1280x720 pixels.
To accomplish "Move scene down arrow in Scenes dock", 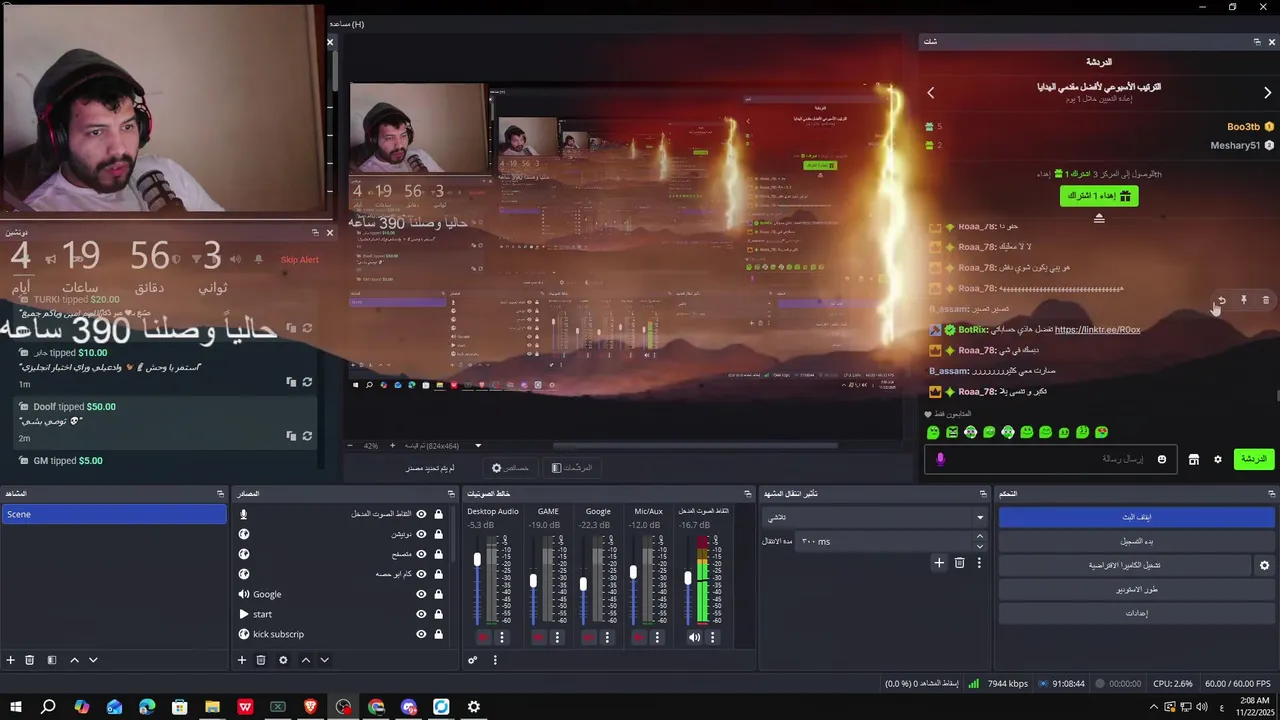I will 93,660.
